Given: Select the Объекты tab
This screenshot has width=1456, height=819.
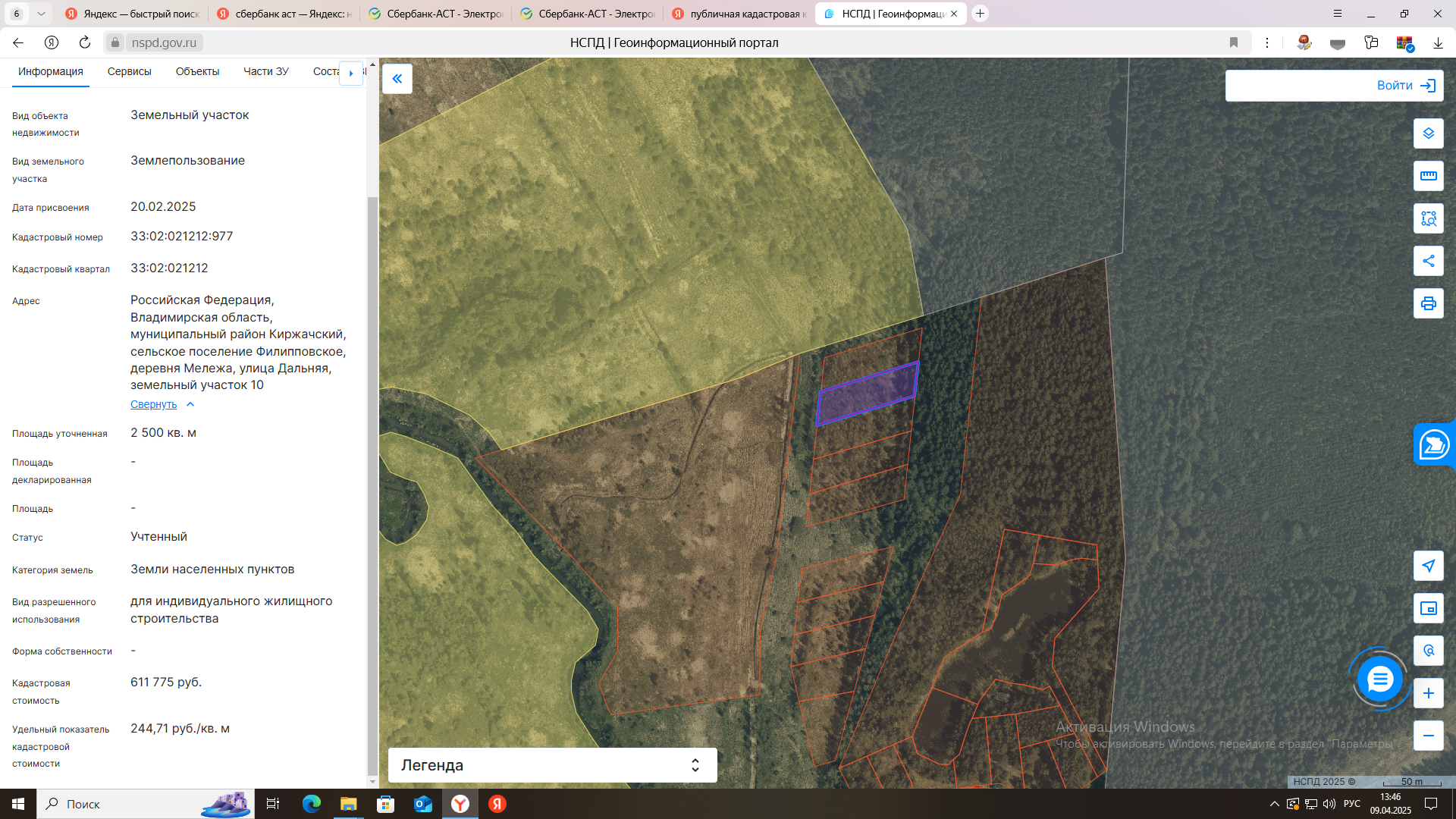Looking at the screenshot, I should pos(197,71).
